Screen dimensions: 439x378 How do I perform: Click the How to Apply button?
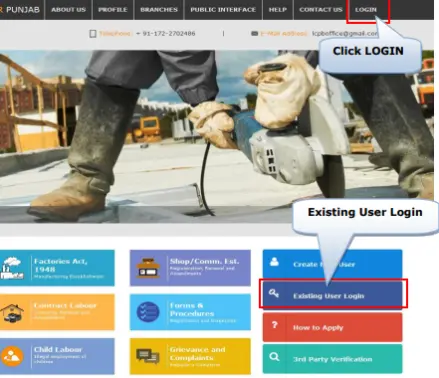[x=332, y=327]
